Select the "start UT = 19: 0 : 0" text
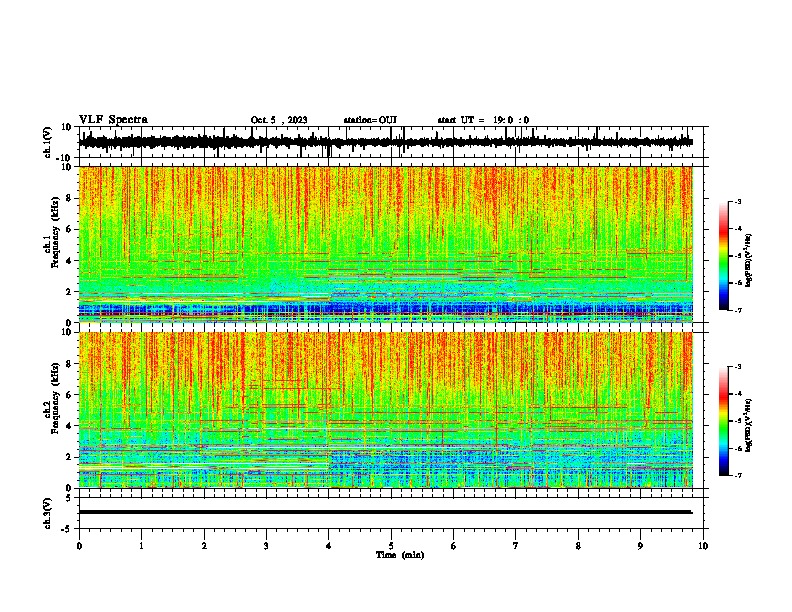The width and height of the screenshot is (792, 612). pyautogui.click(x=483, y=120)
